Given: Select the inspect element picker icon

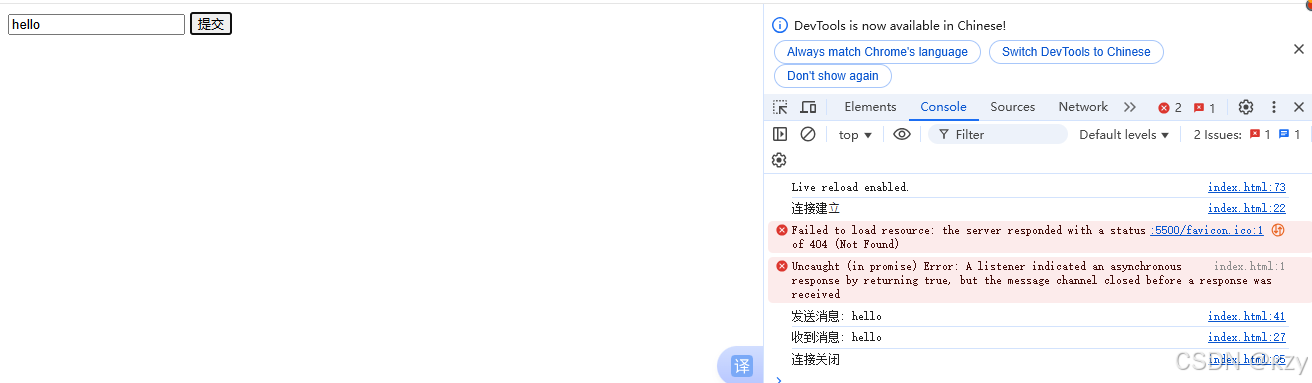Looking at the screenshot, I should click(780, 107).
